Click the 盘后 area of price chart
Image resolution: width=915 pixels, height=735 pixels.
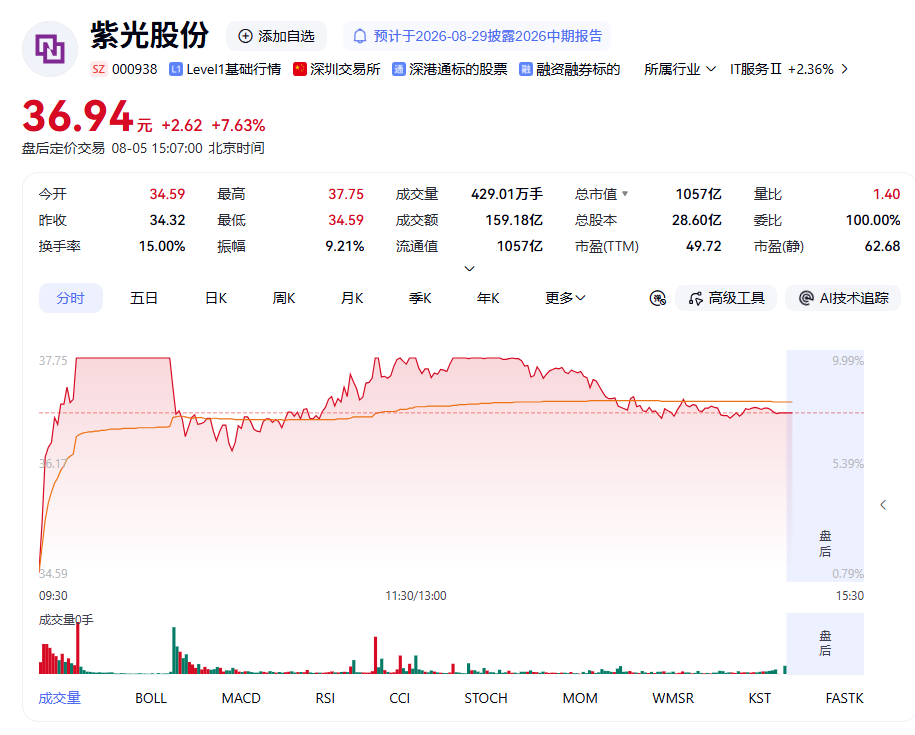tap(825, 466)
